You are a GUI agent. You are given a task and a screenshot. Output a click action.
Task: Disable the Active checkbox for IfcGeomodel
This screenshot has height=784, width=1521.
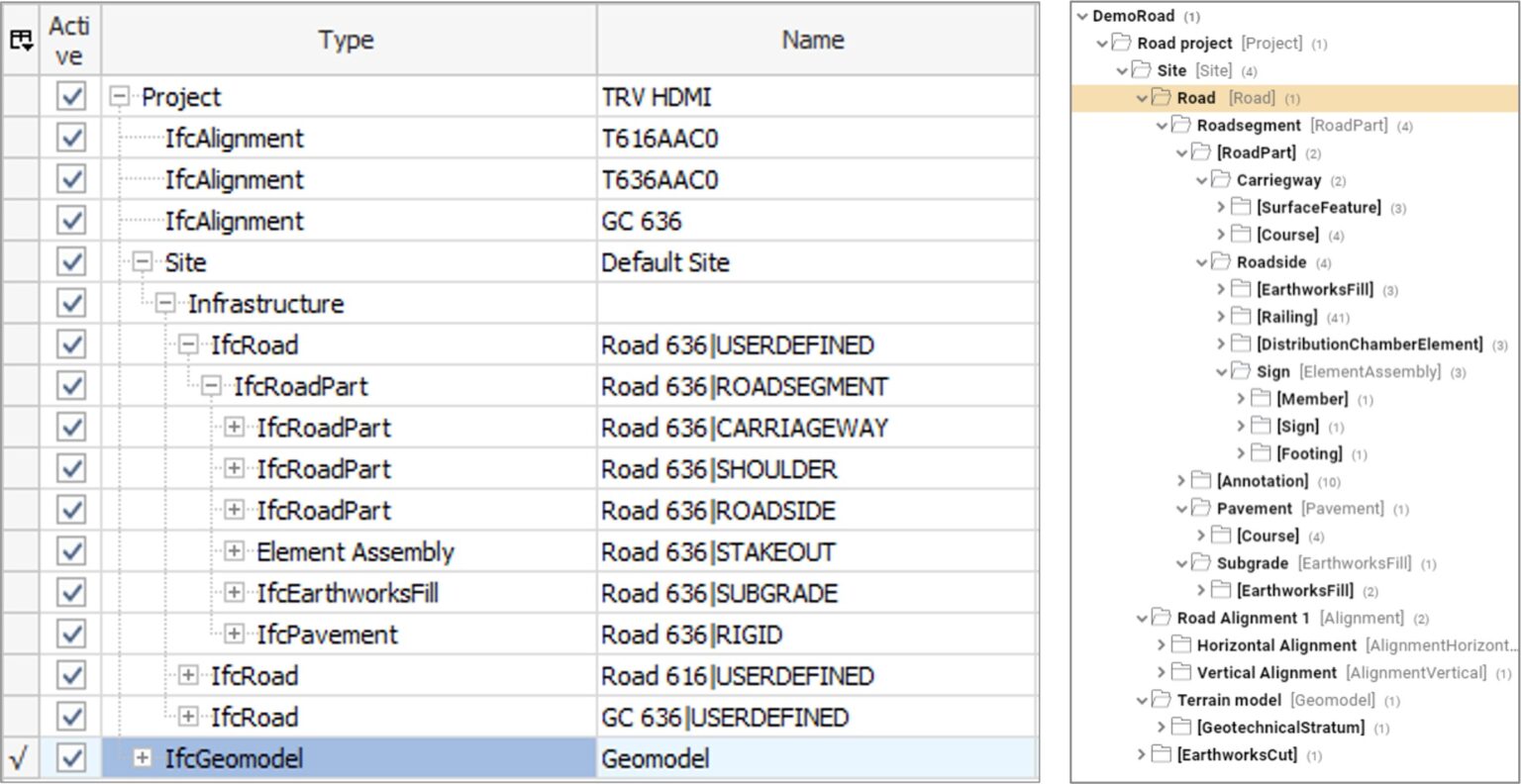[69, 757]
